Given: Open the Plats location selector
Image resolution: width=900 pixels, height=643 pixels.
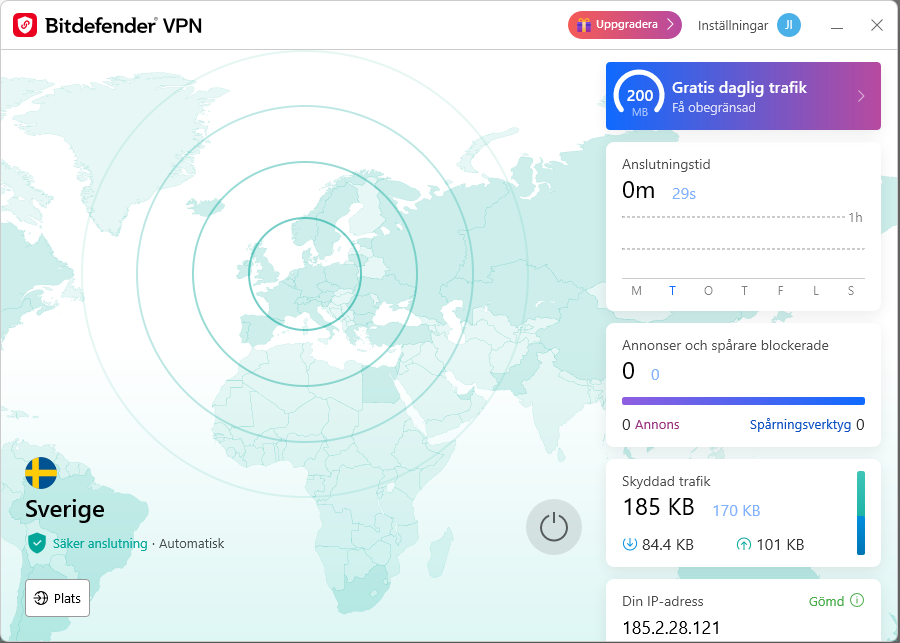Looking at the screenshot, I should coord(57,598).
